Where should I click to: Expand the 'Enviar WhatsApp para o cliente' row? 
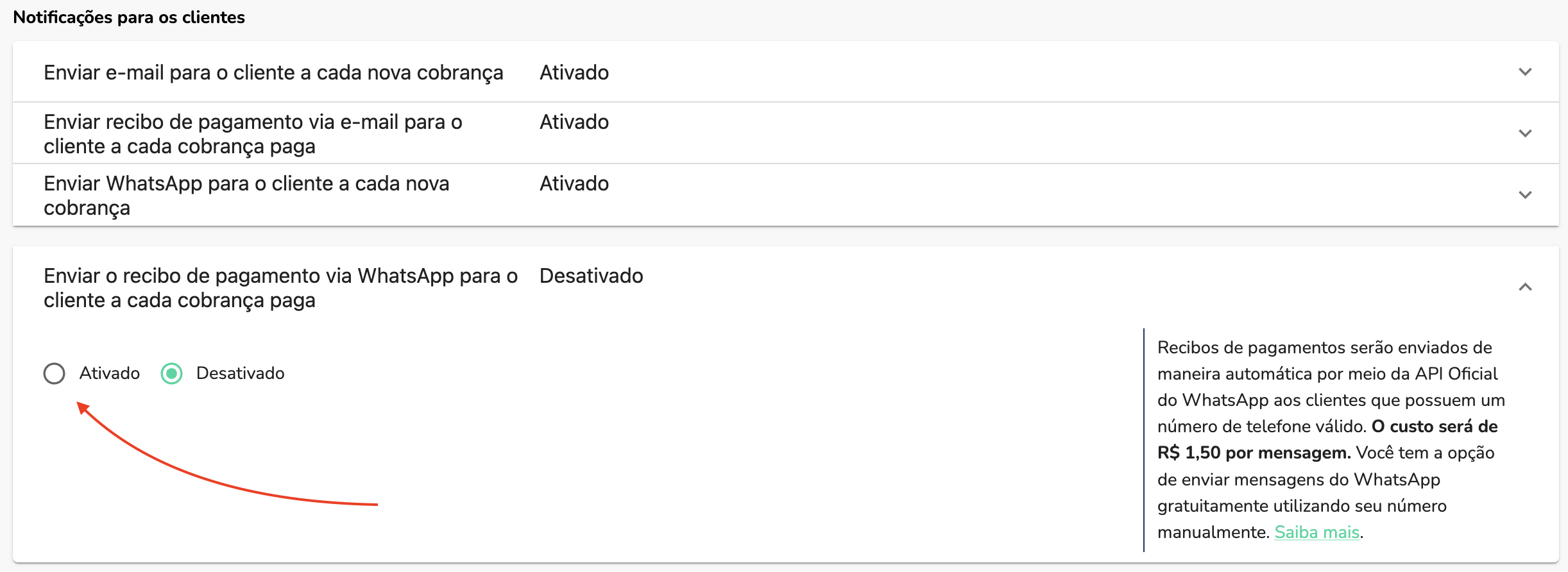tap(1525, 194)
